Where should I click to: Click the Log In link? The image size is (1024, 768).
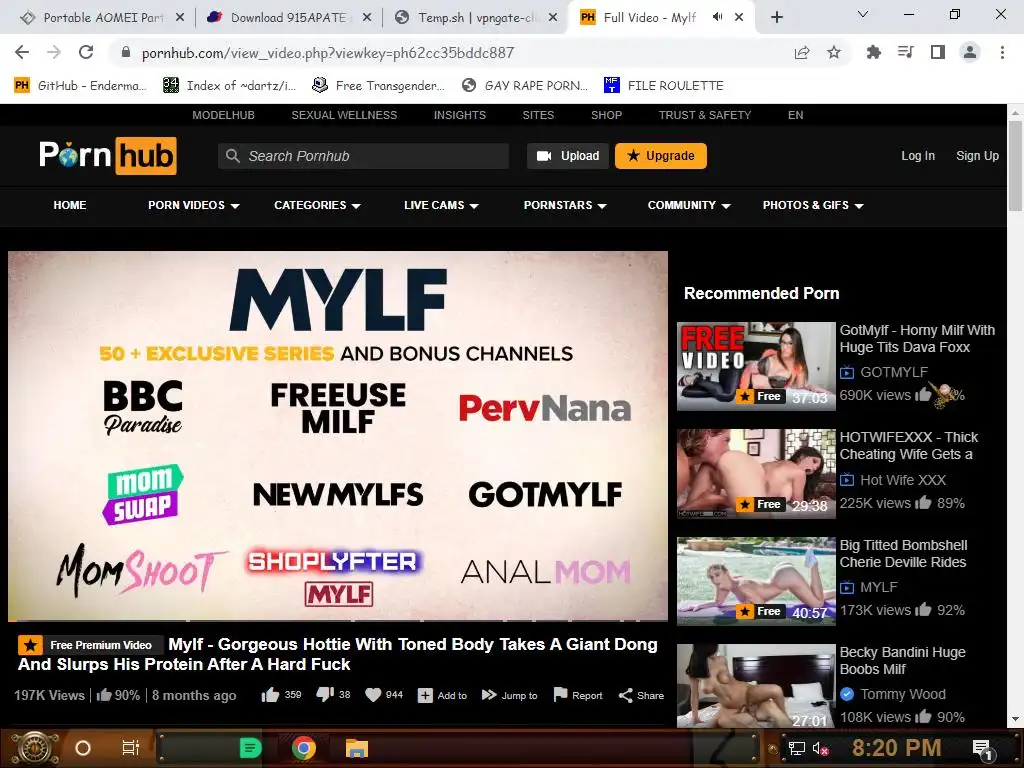pos(918,156)
